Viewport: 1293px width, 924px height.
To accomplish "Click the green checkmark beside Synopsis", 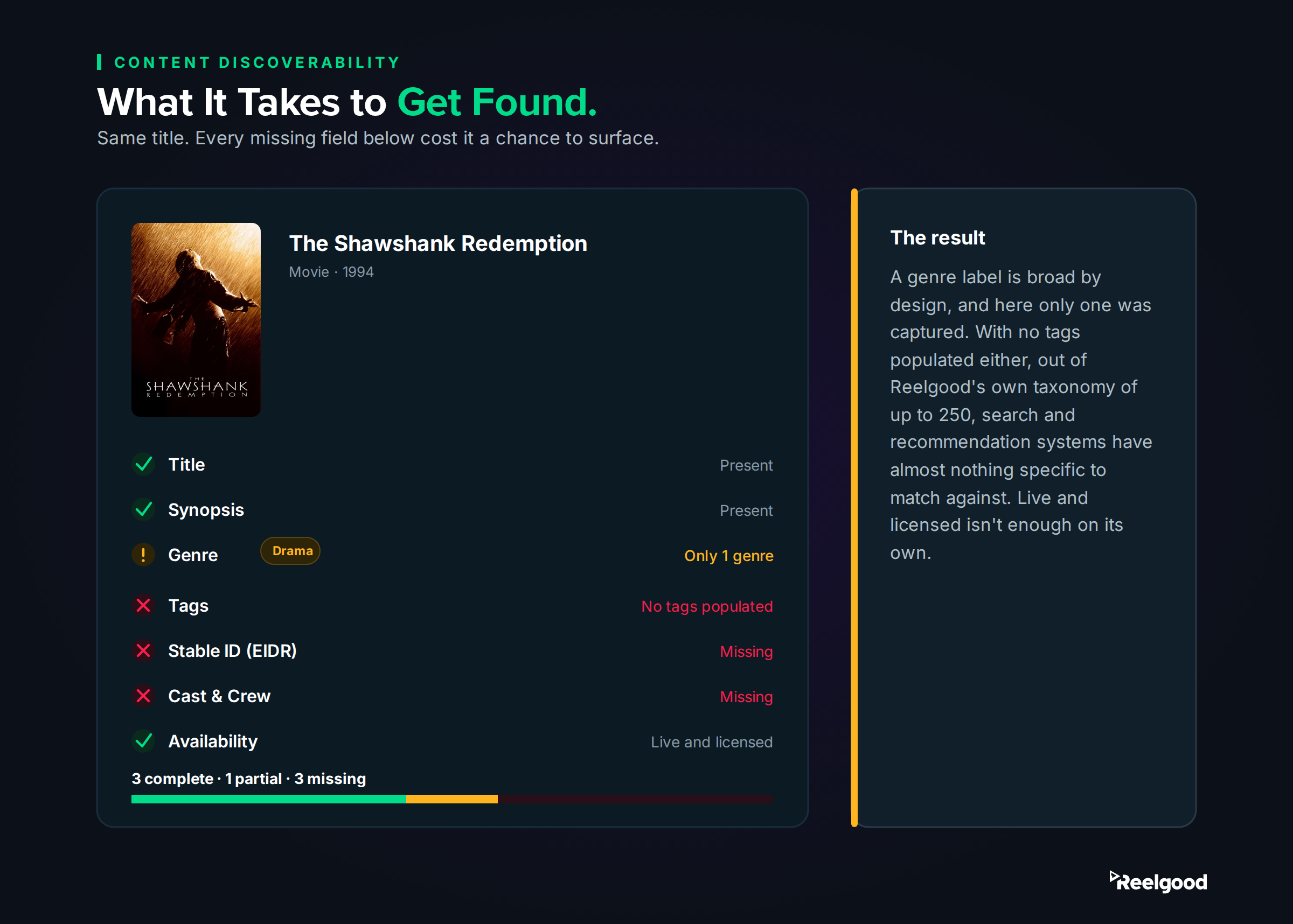I will click(x=143, y=509).
